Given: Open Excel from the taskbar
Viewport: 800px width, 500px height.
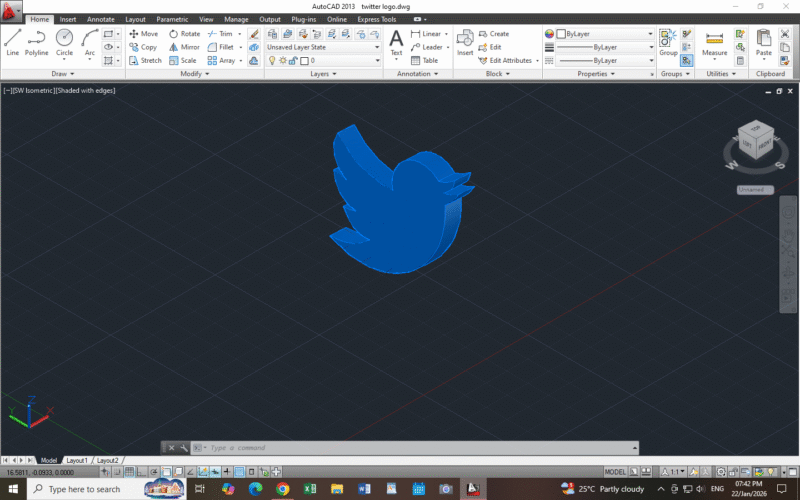Looking at the screenshot, I should 310,489.
